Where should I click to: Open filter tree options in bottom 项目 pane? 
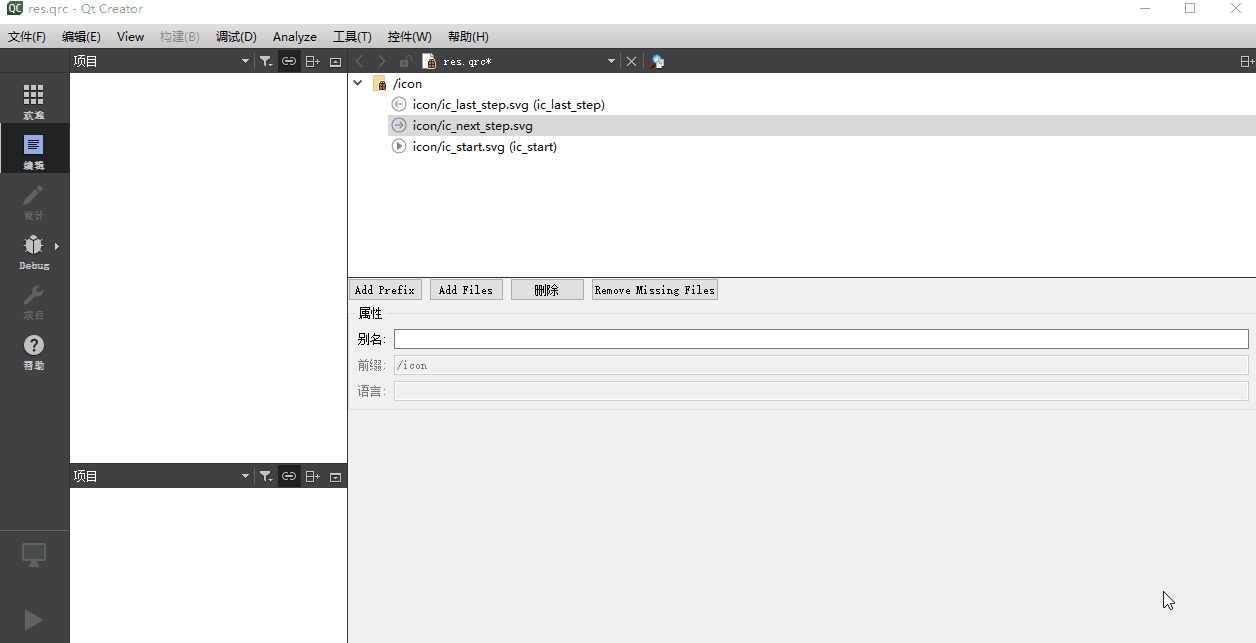click(265, 477)
